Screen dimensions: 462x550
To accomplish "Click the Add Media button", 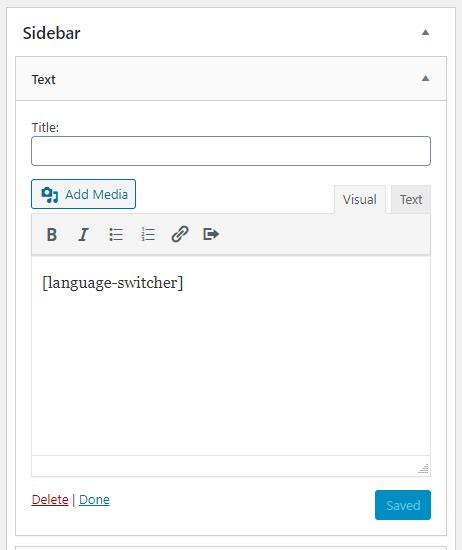I will tap(83, 194).
